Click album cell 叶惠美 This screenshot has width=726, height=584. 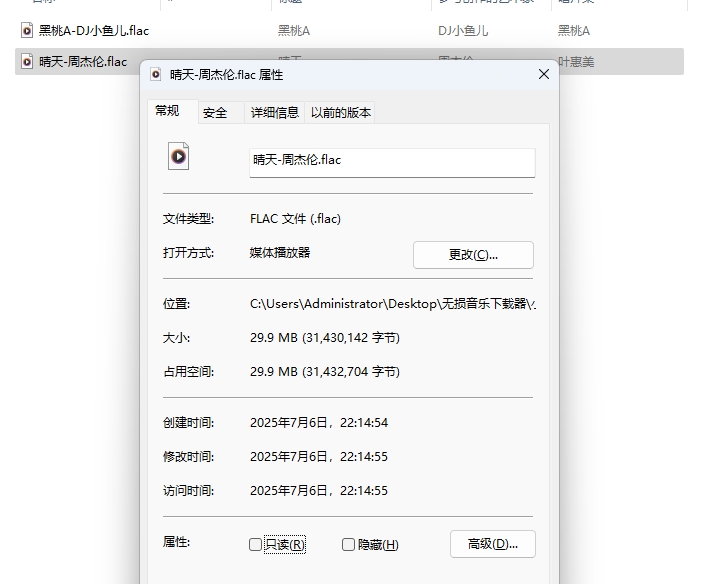[576, 62]
